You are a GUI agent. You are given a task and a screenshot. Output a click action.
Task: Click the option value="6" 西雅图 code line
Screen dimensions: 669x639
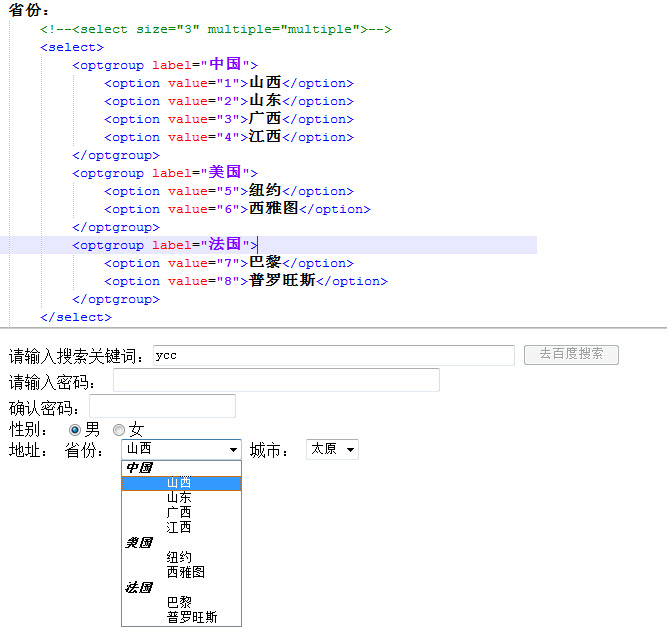(238, 209)
